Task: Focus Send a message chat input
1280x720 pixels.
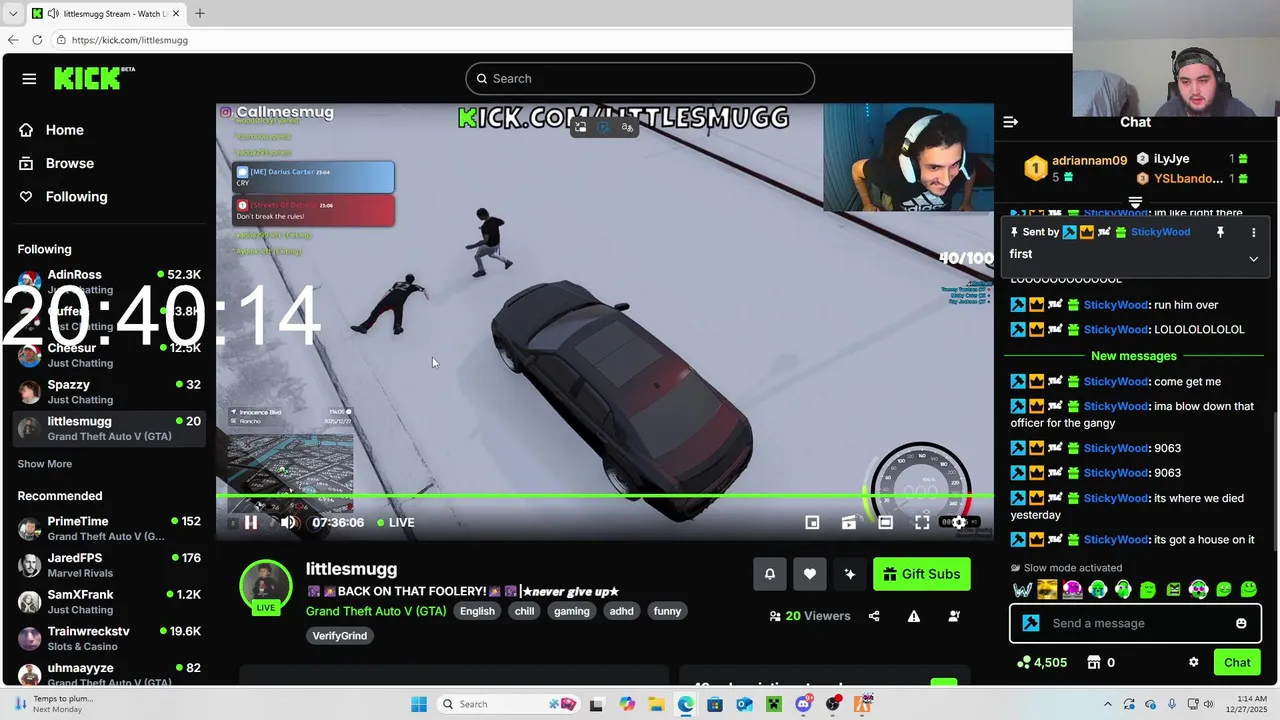Action: [1134, 623]
